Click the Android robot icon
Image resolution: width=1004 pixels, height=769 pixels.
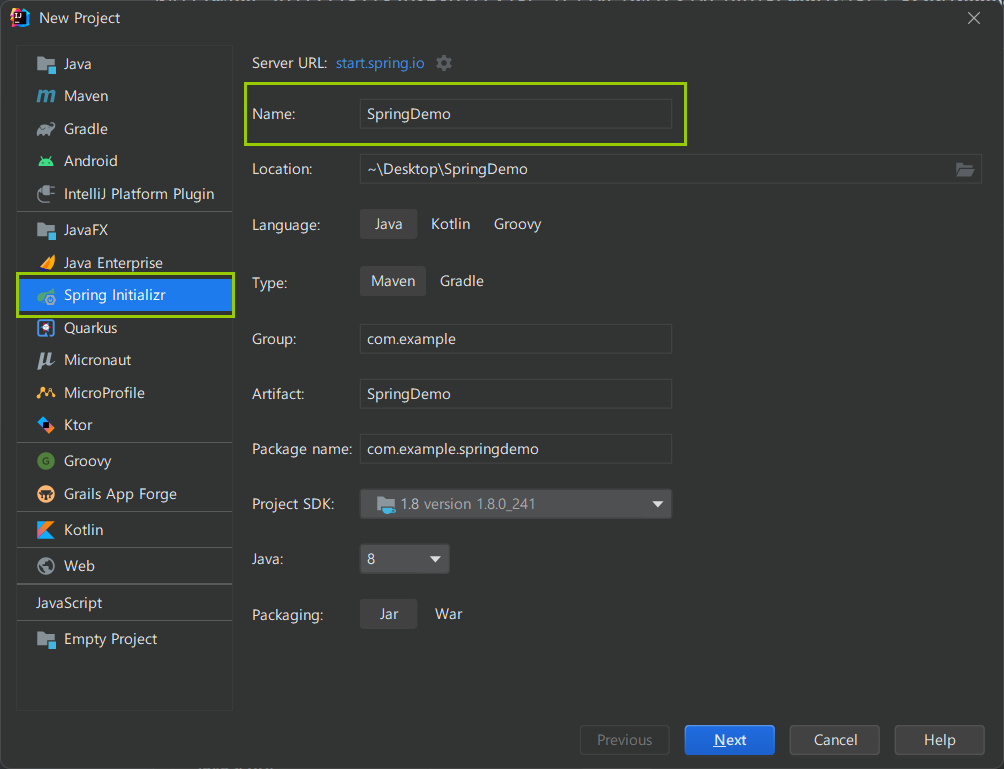pyautogui.click(x=46, y=161)
